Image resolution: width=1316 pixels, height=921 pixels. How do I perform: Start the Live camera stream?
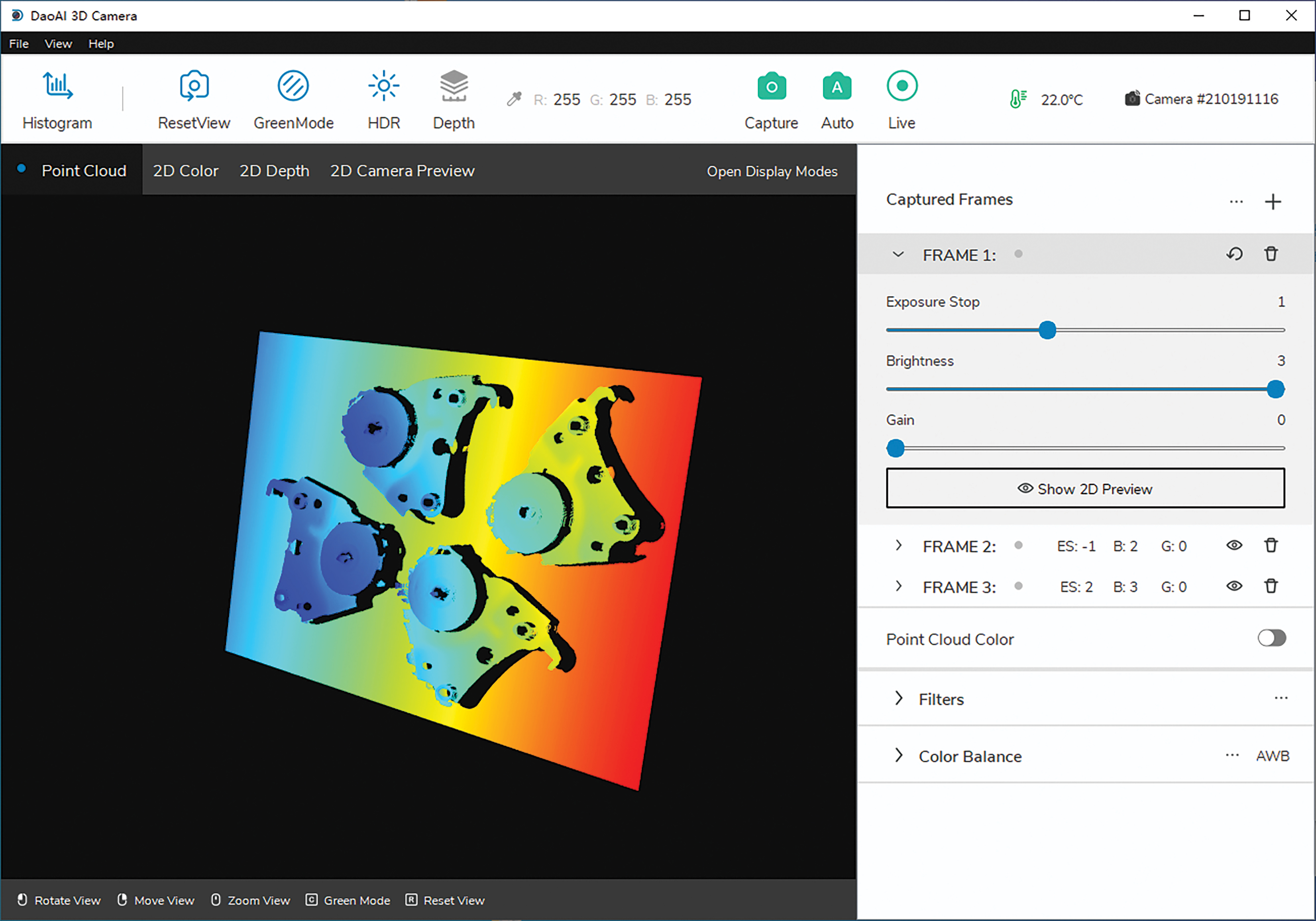(x=901, y=87)
